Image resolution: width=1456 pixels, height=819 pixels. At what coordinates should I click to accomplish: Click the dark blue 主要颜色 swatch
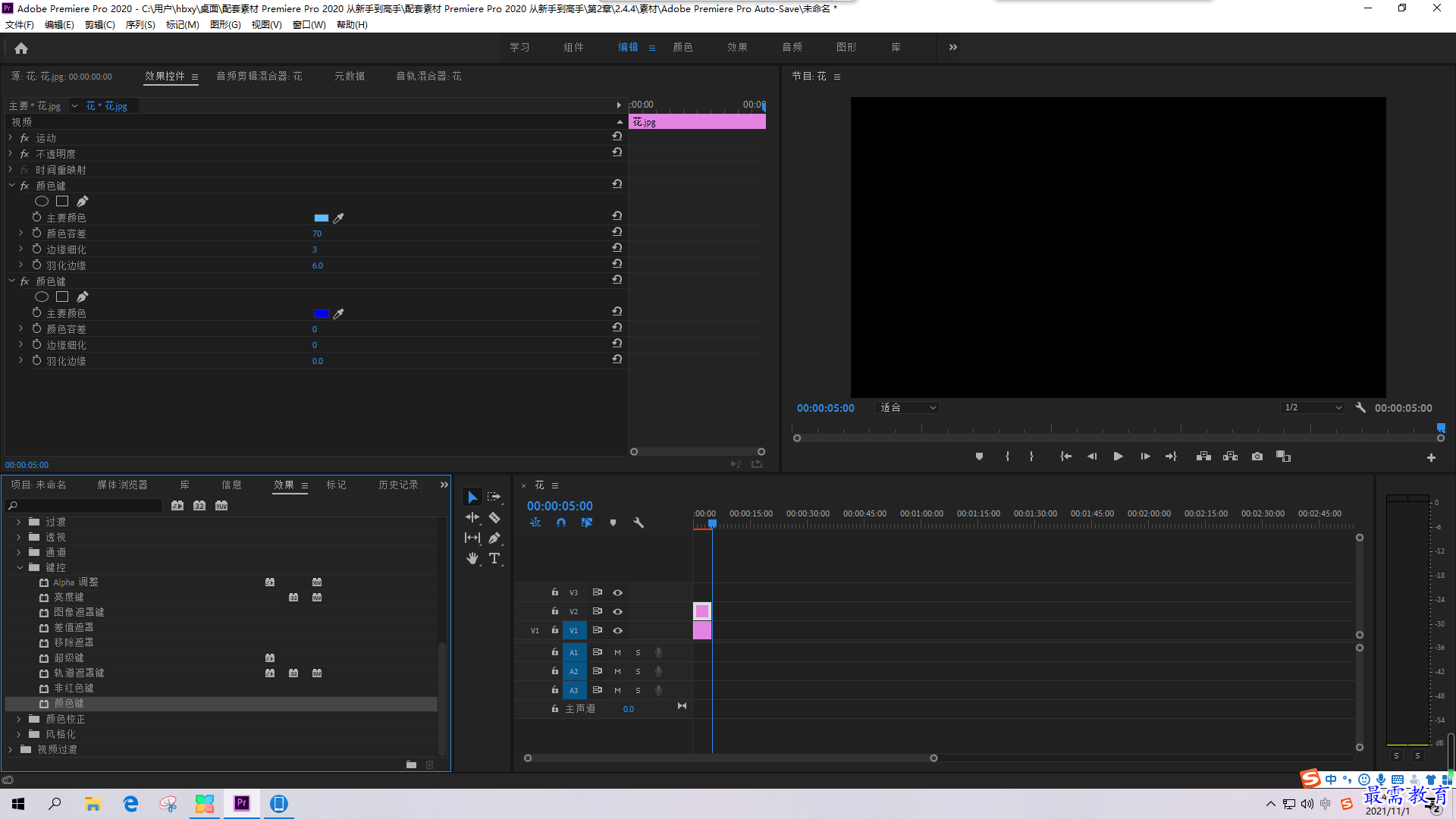tap(322, 313)
